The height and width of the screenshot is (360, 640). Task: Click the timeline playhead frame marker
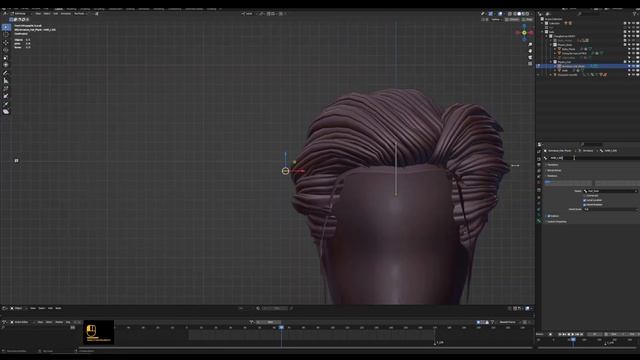click(x=281, y=327)
